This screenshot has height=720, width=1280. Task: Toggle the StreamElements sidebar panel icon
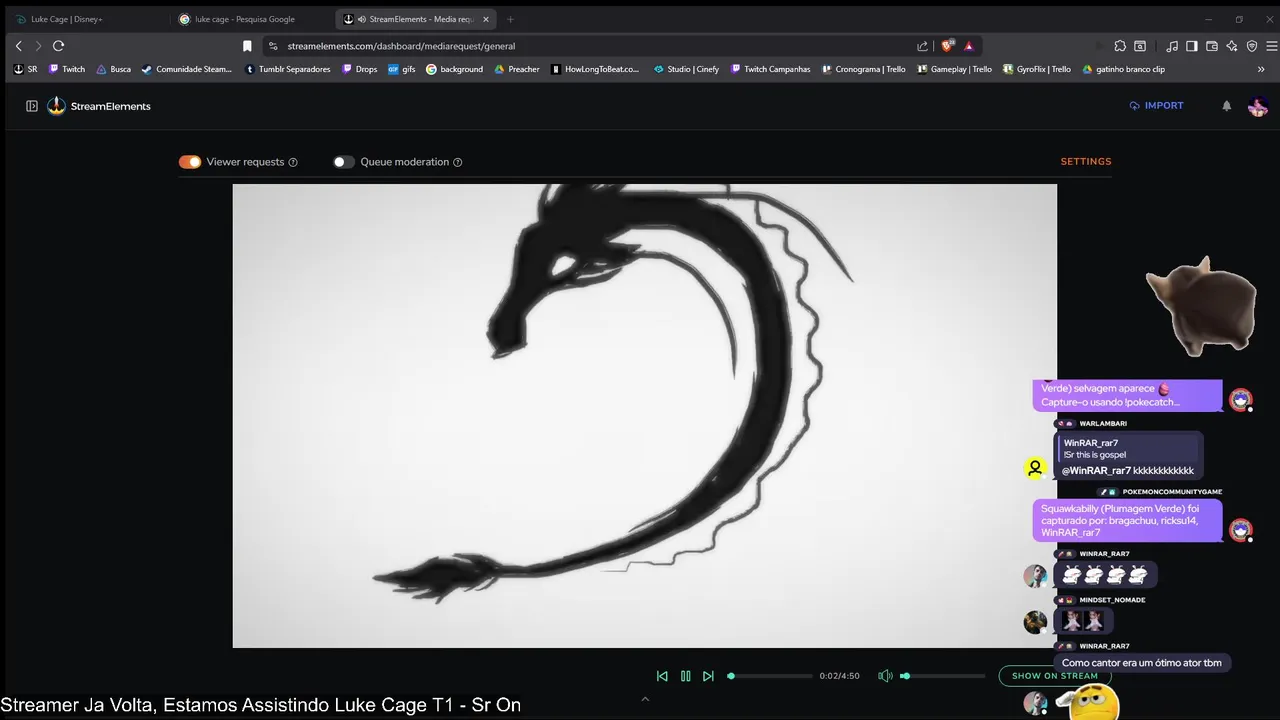click(32, 106)
